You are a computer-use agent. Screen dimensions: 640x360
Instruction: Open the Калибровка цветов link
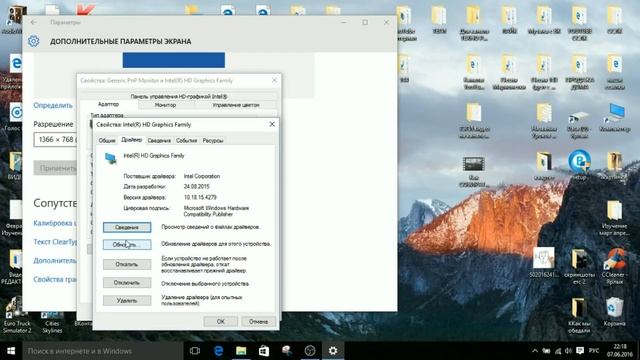click(55, 223)
